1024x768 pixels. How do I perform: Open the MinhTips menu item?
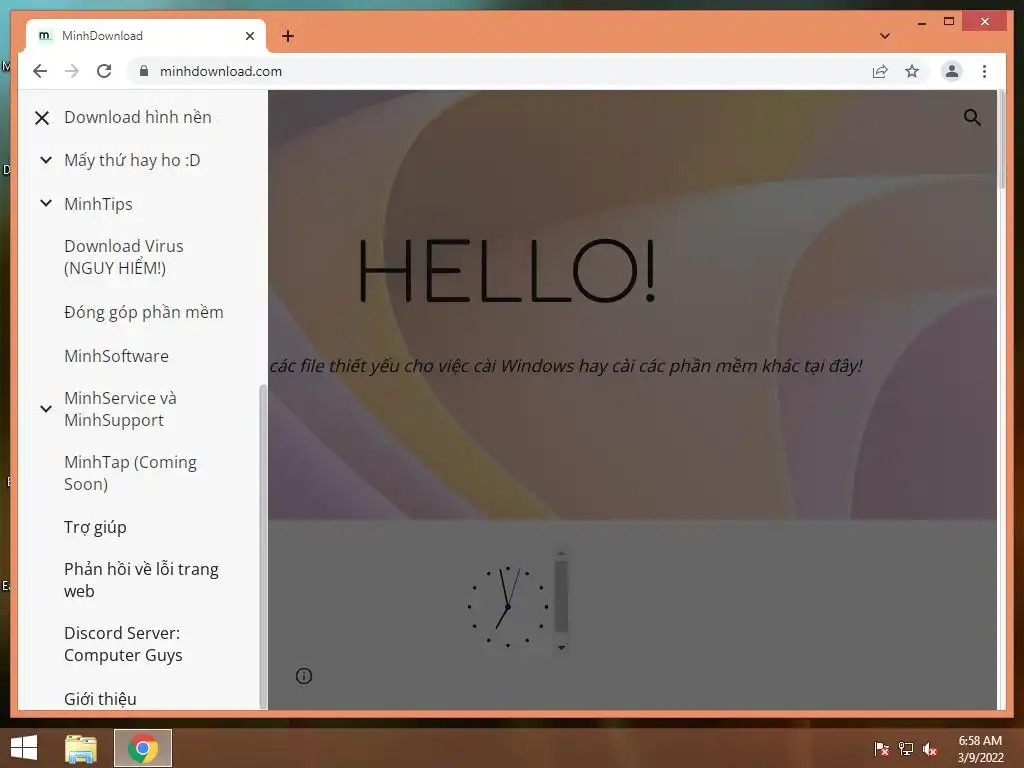pos(98,204)
